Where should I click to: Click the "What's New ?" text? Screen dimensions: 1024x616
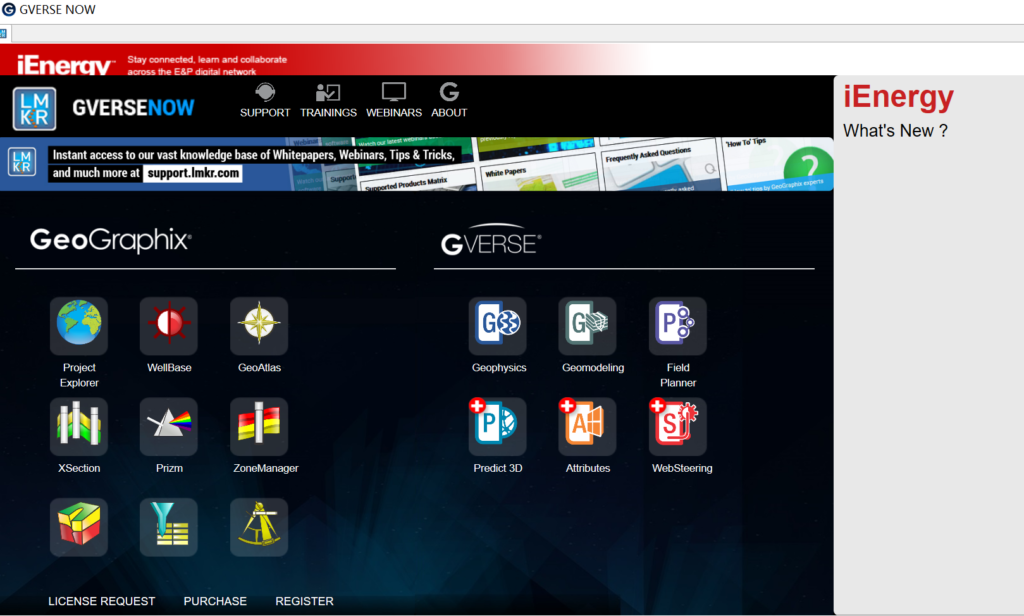point(895,131)
